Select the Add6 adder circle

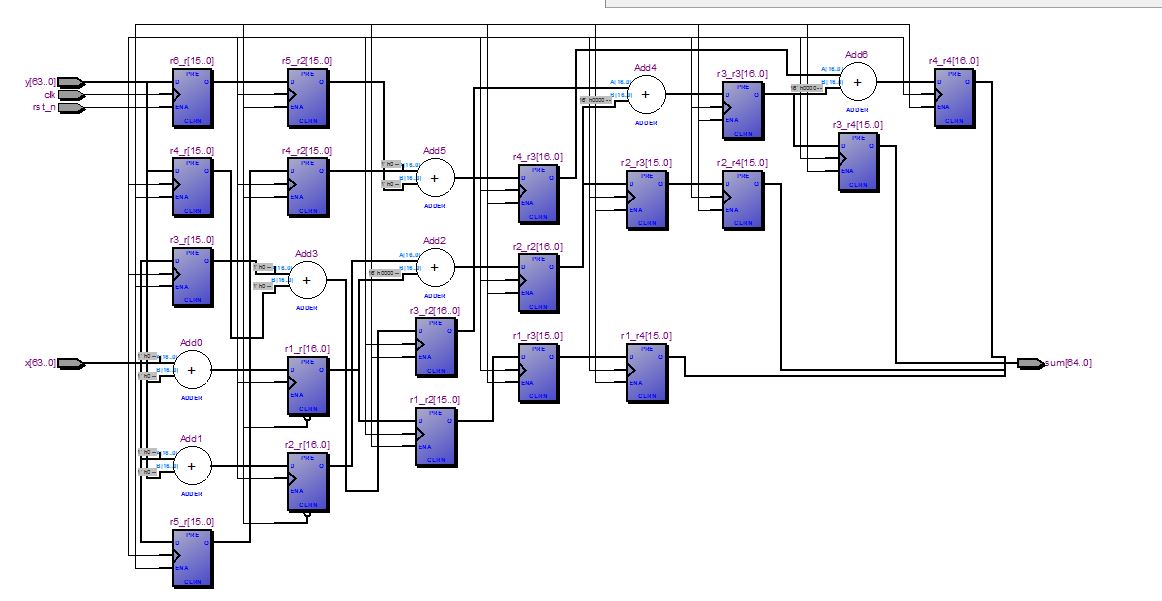[x=857, y=82]
